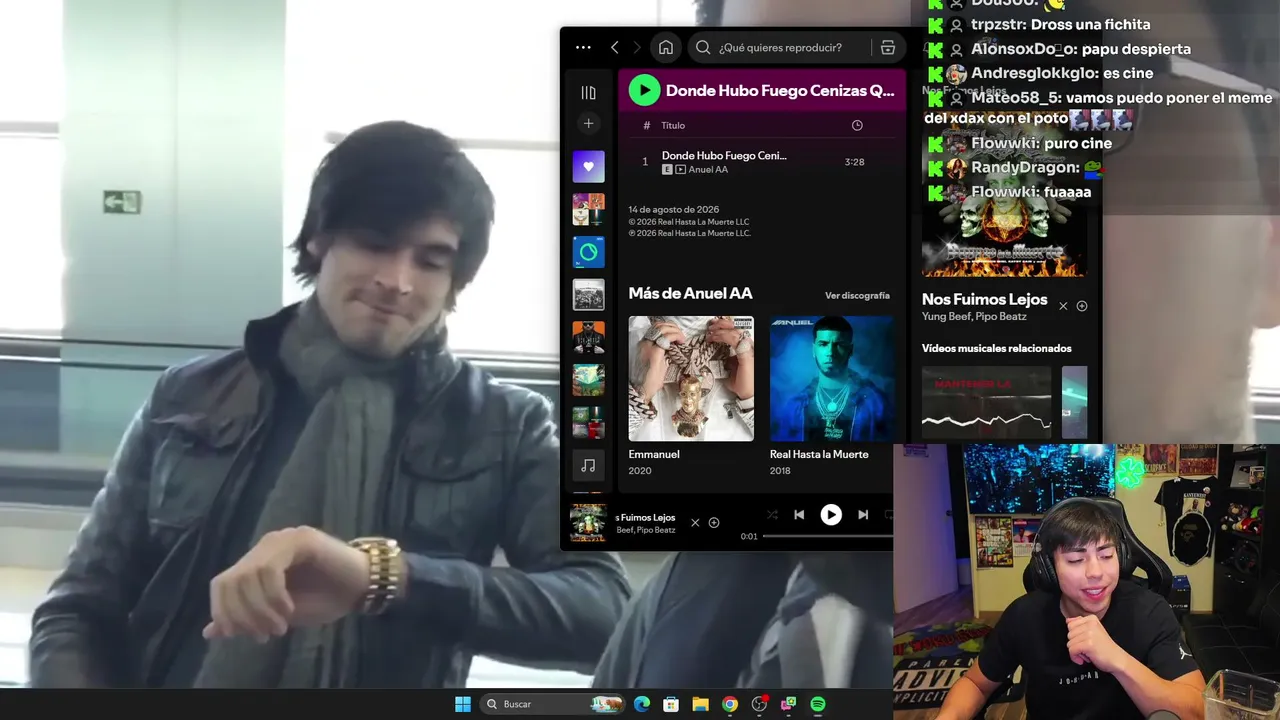
Task: Open the teal landscape cover in sidebar
Action: point(588,380)
